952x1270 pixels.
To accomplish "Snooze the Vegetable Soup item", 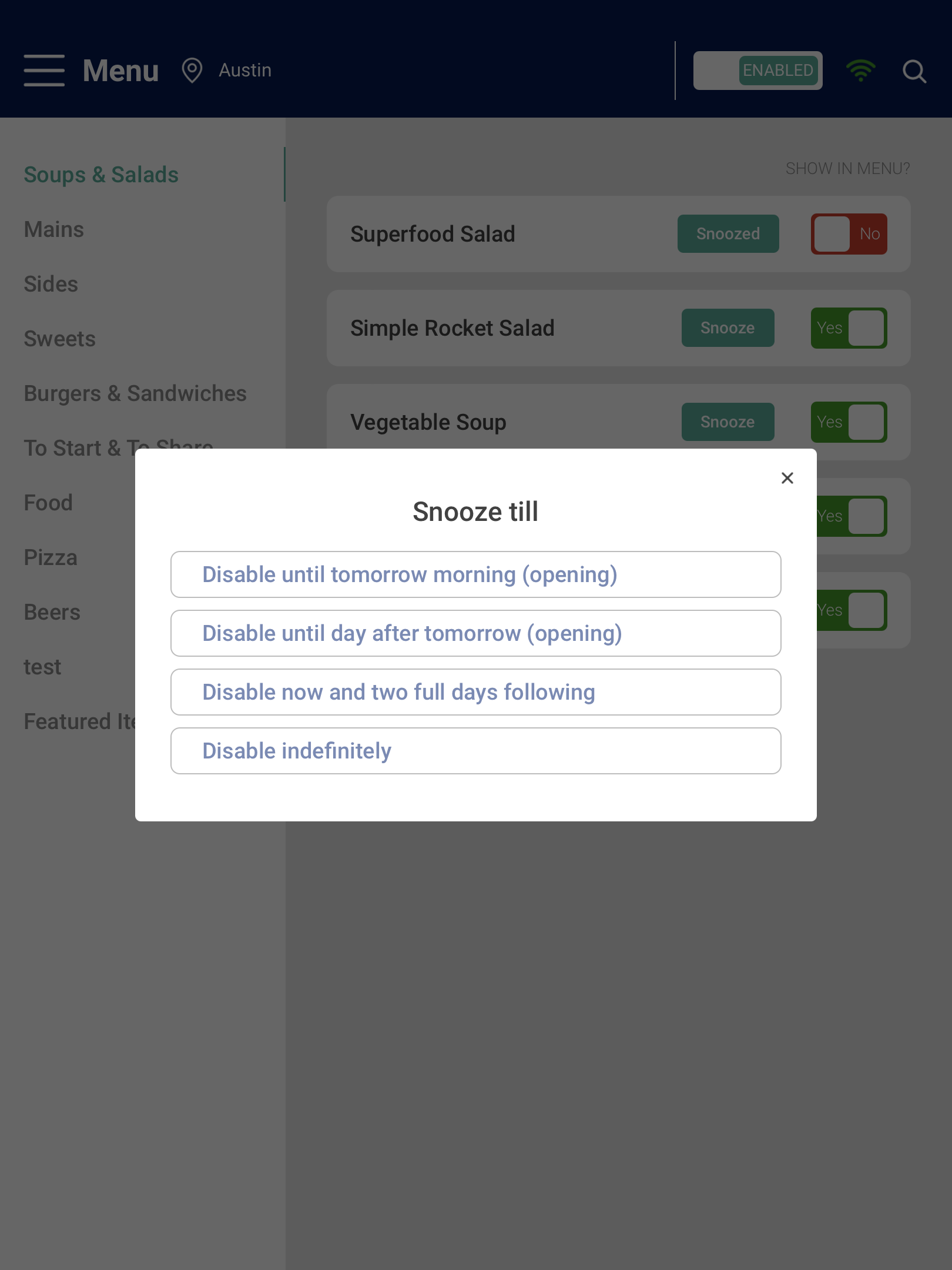I will pos(728,422).
